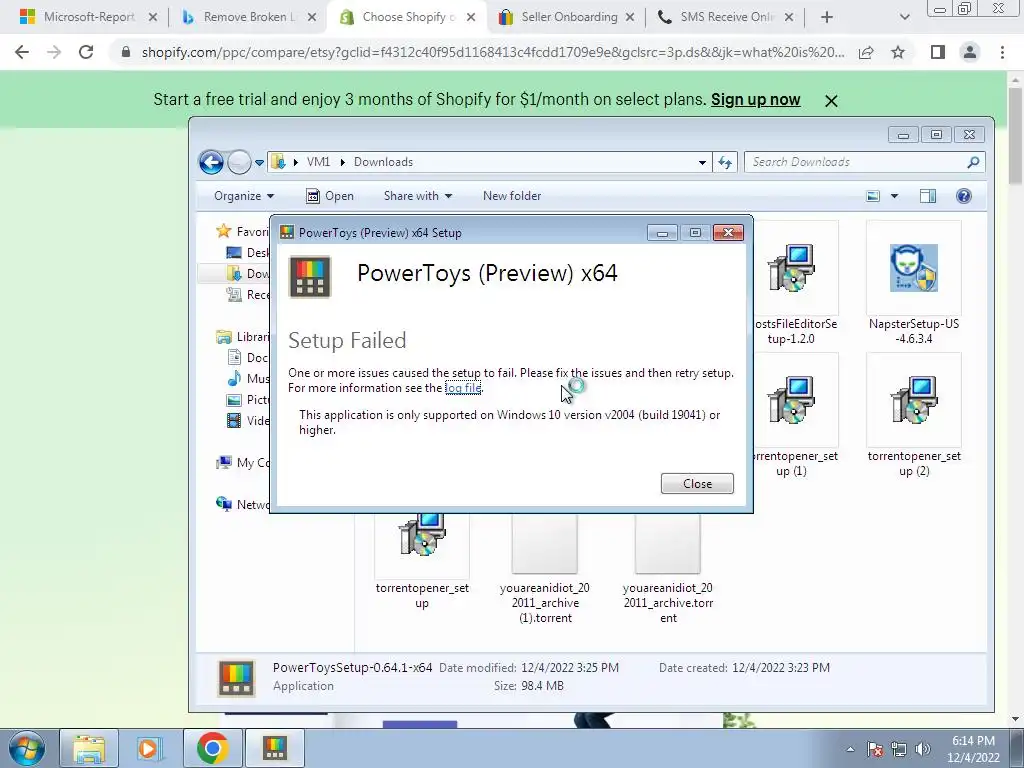1024x768 pixels.
Task: Change your view icon in Explorer
Action: coord(873,196)
